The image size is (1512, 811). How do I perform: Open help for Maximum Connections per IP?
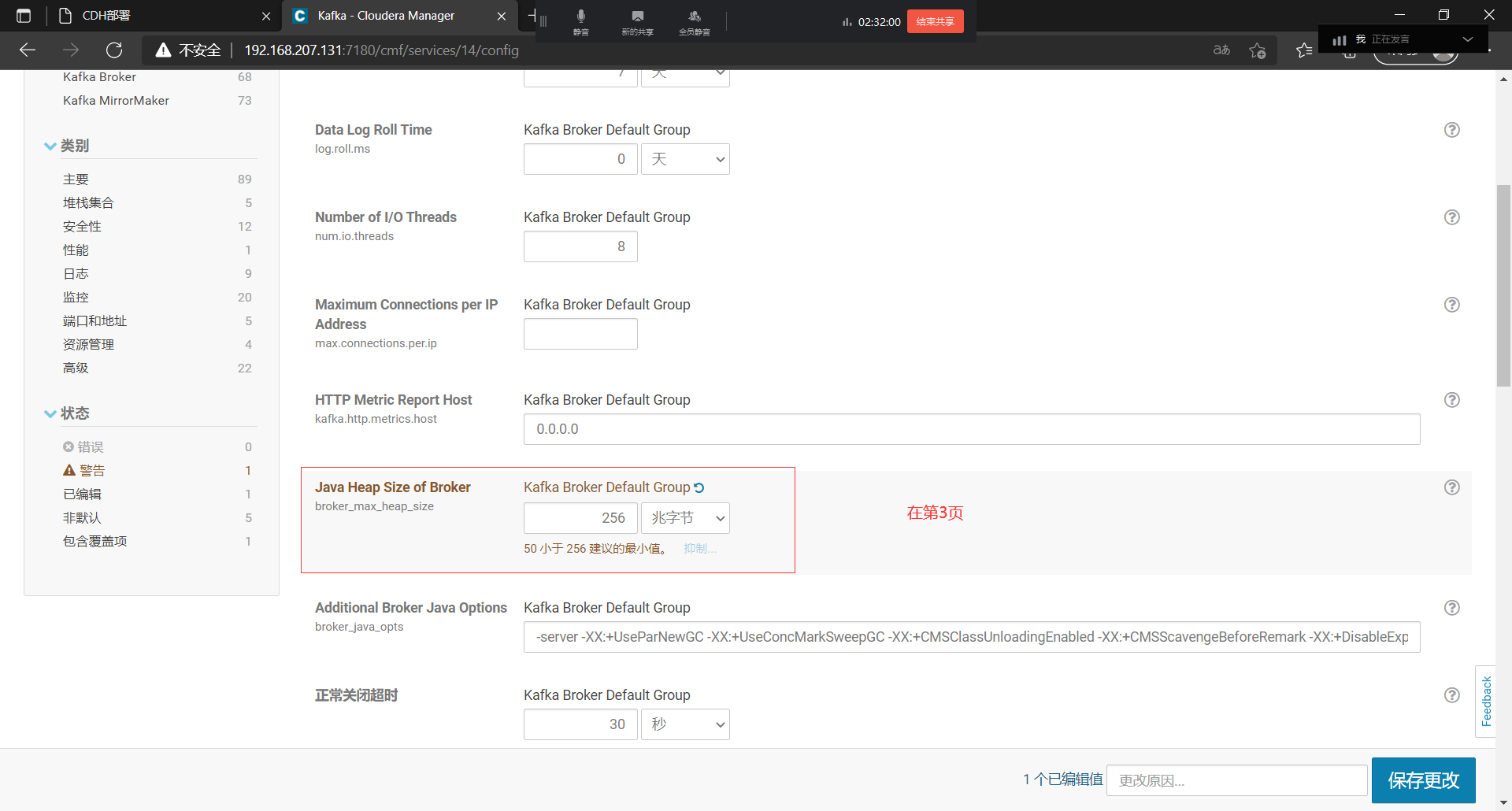tap(1452, 305)
